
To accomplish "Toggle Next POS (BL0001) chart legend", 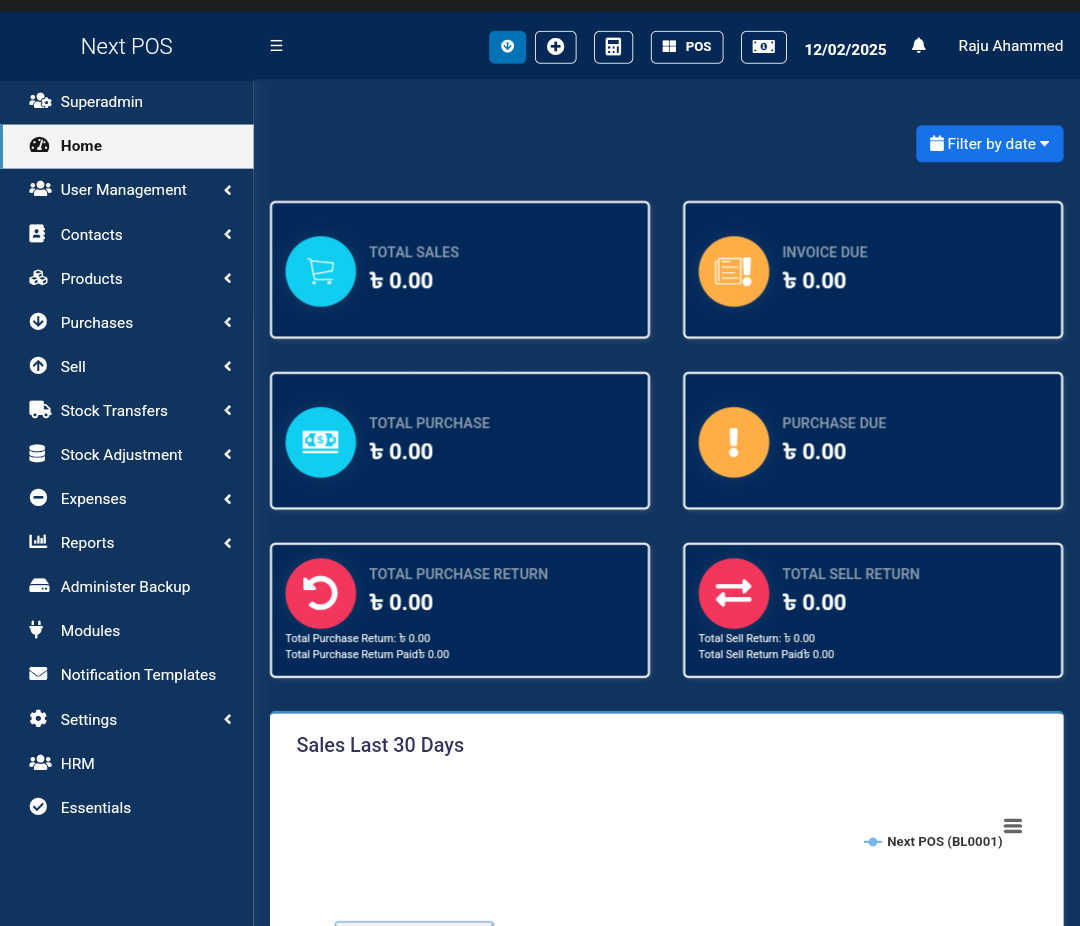I will point(933,842).
